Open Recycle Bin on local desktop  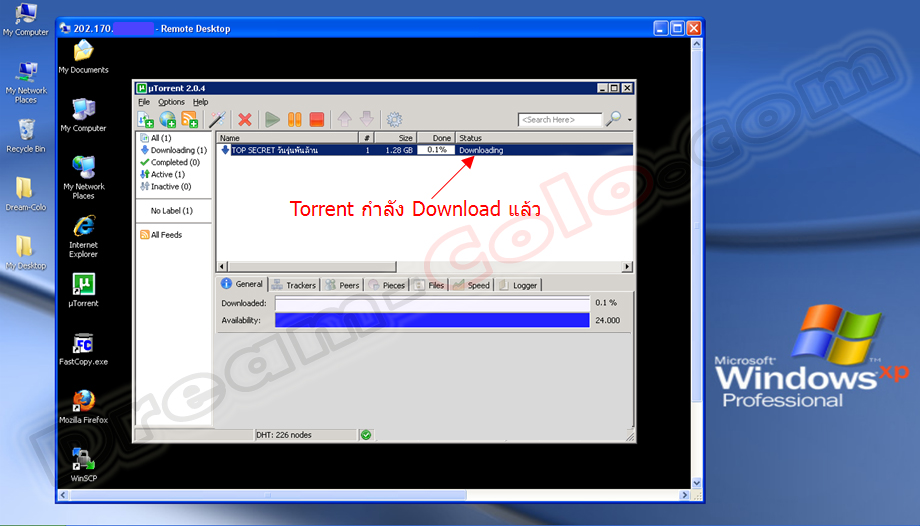[x=26, y=136]
